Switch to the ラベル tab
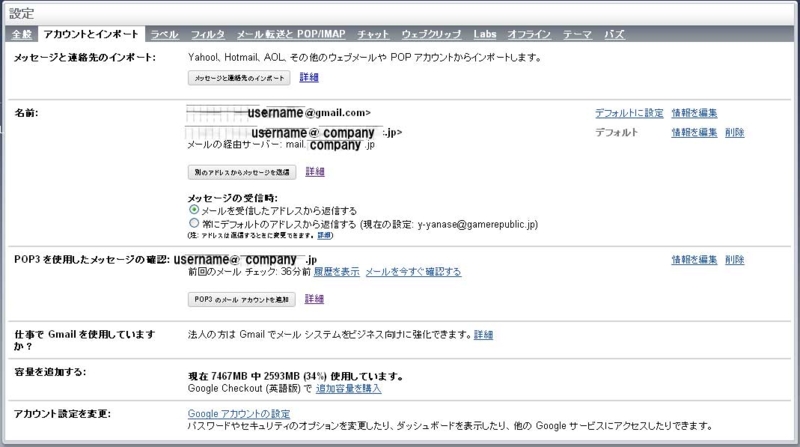The image size is (800, 447). point(164,34)
